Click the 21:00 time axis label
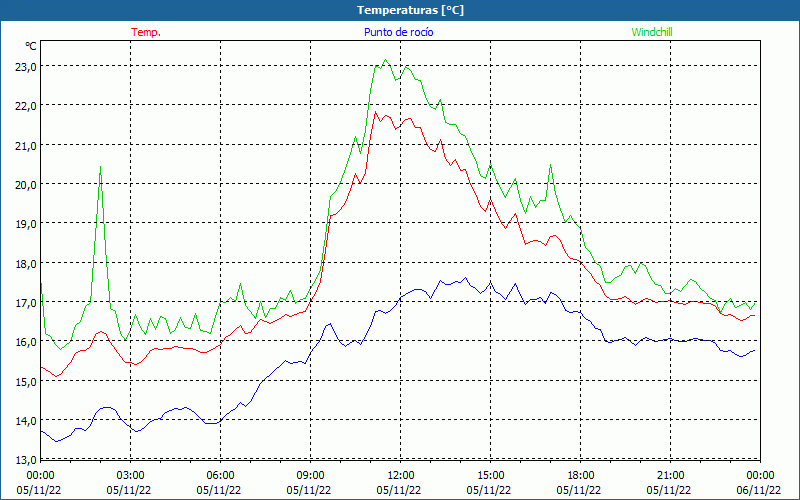Image resolution: width=800 pixels, height=500 pixels. click(670, 475)
